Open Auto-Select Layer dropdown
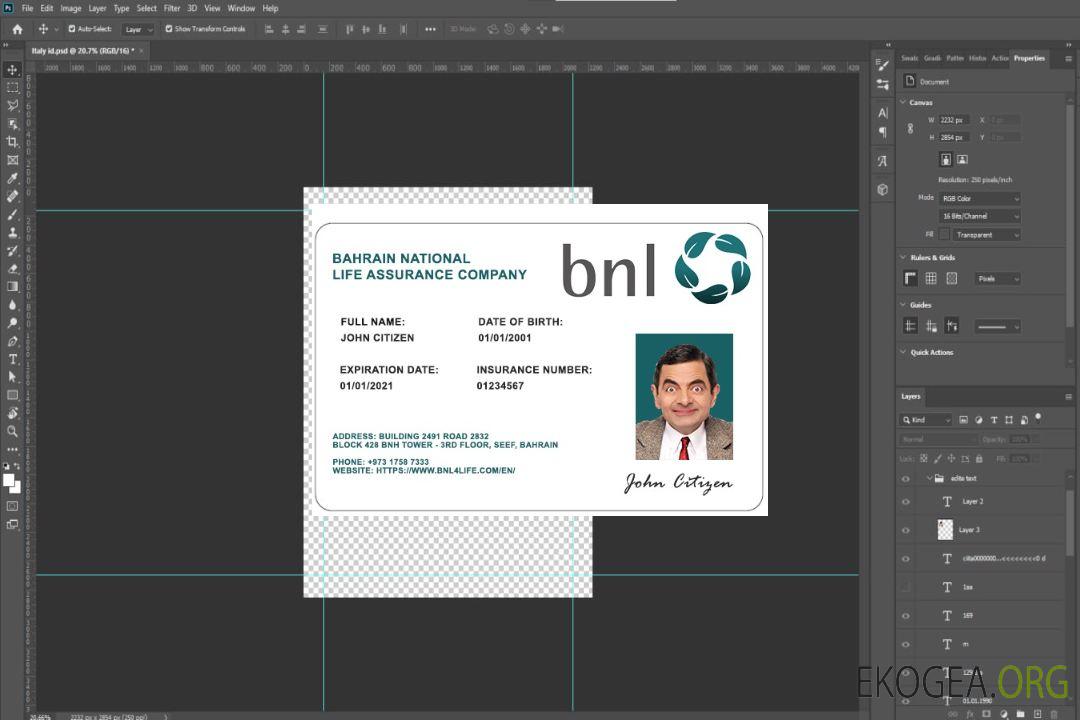Screen dimensions: 1080x720 click(138, 29)
